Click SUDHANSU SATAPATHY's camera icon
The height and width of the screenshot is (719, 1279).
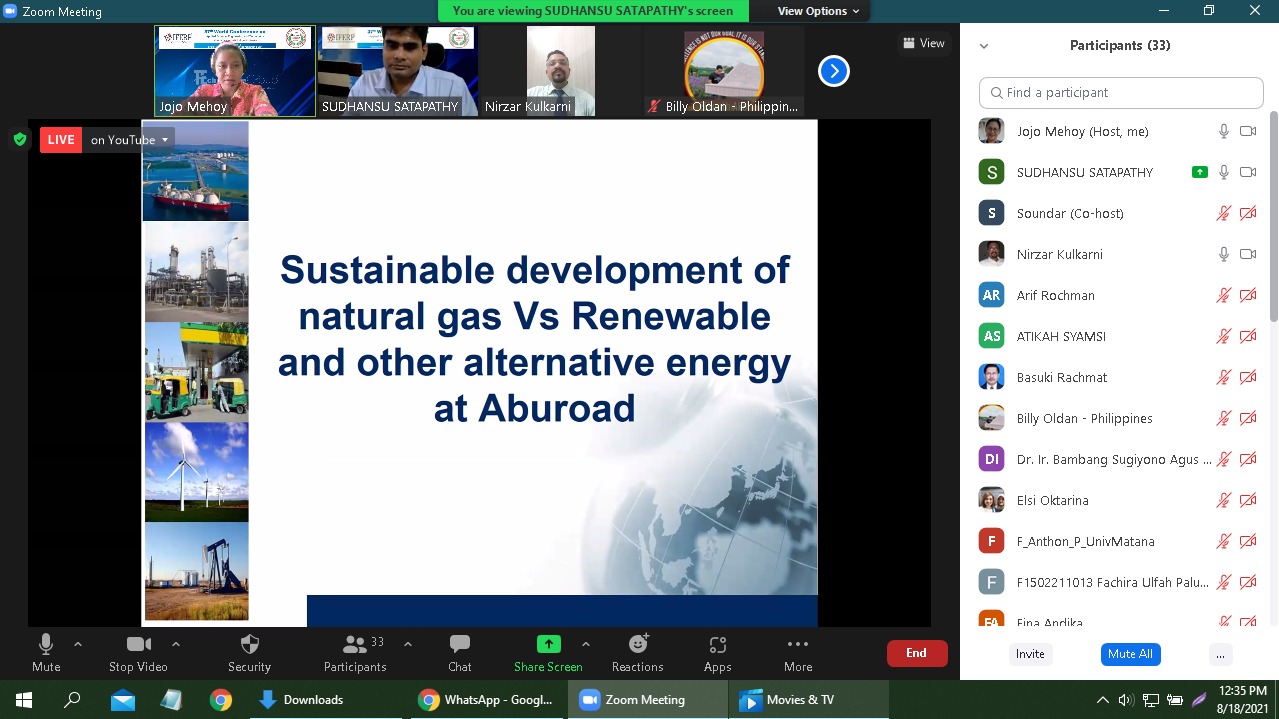pos(1248,172)
